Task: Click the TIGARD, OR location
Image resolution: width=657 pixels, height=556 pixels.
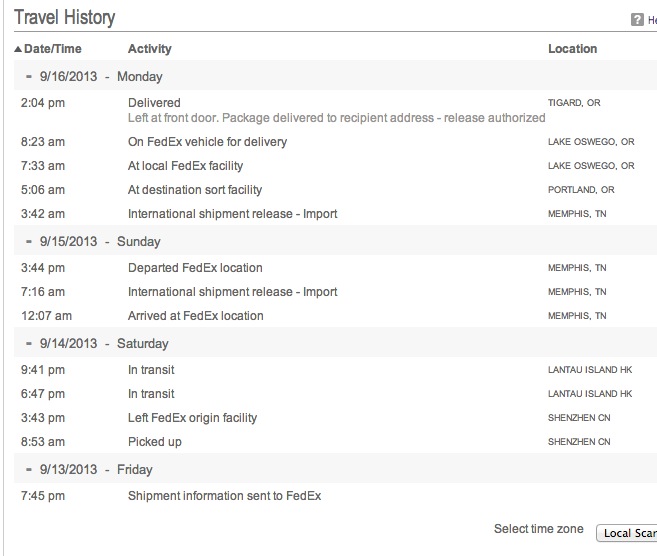Action: point(574,103)
